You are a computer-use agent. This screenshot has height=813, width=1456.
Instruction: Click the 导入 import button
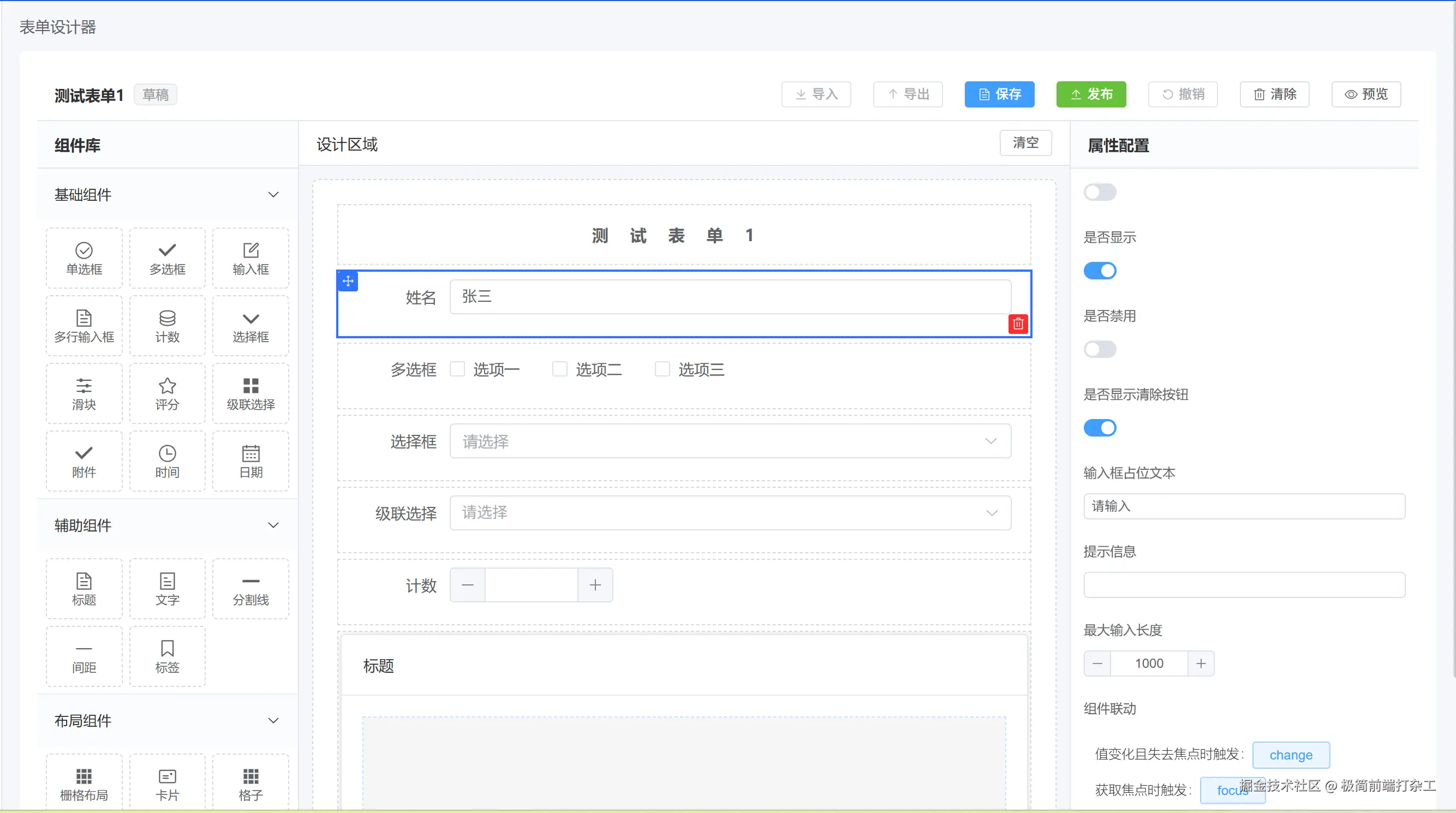click(816, 94)
